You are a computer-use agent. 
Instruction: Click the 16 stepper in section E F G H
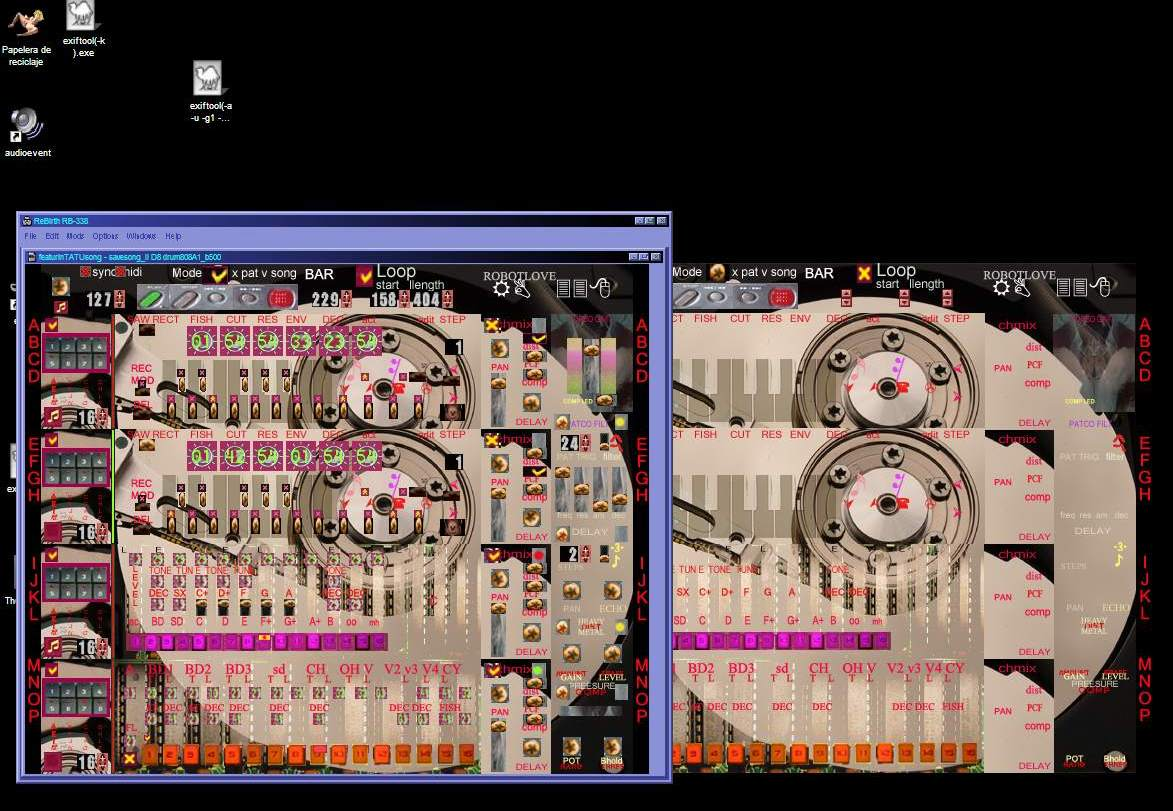(x=102, y=533)
